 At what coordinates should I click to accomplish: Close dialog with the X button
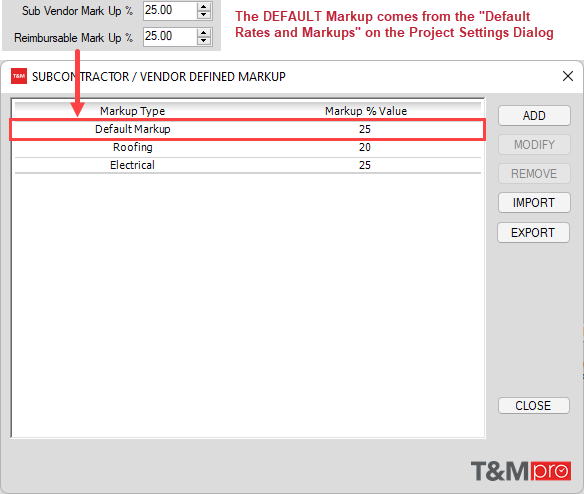[568, 76]
